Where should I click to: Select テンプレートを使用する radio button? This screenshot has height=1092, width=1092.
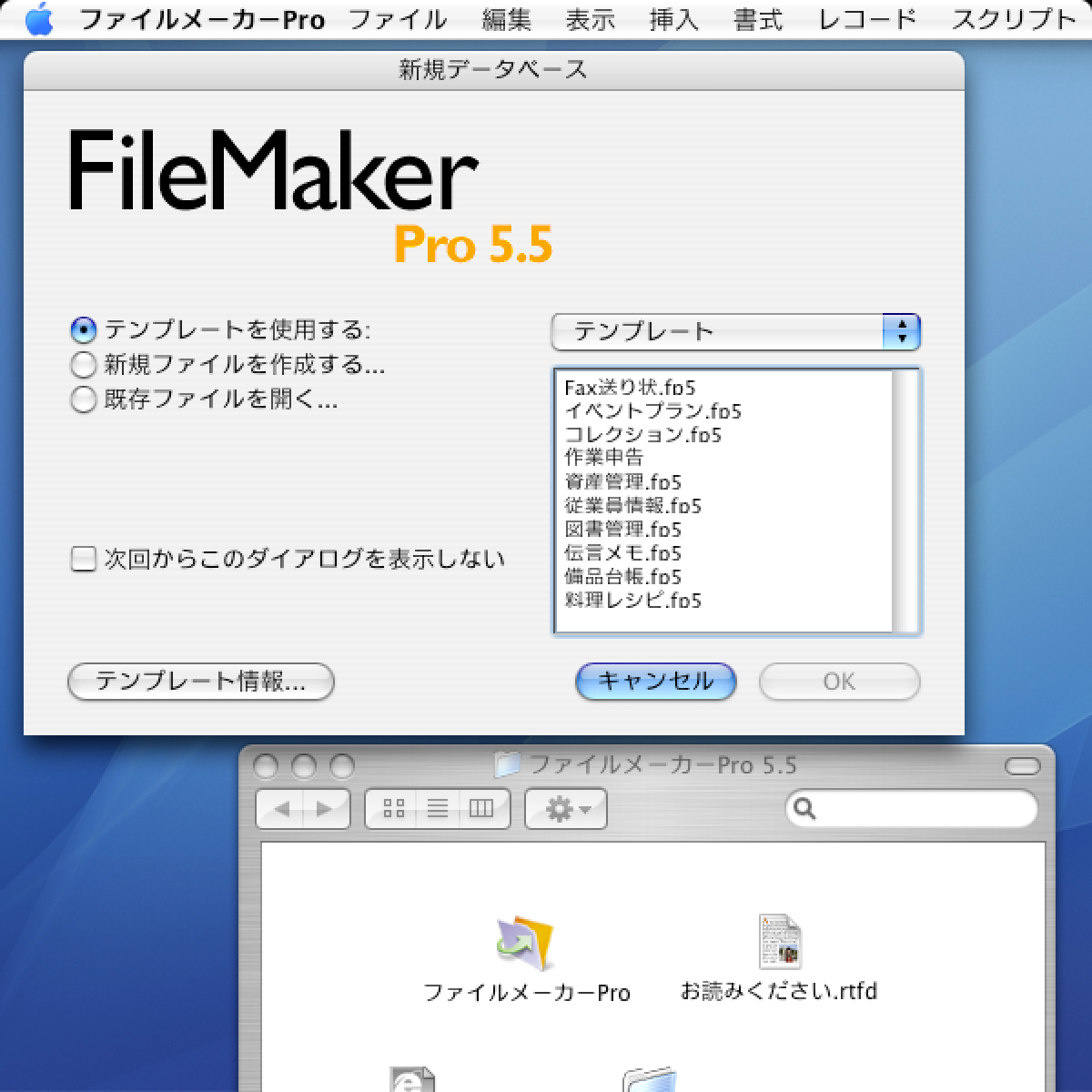(83, 329)
